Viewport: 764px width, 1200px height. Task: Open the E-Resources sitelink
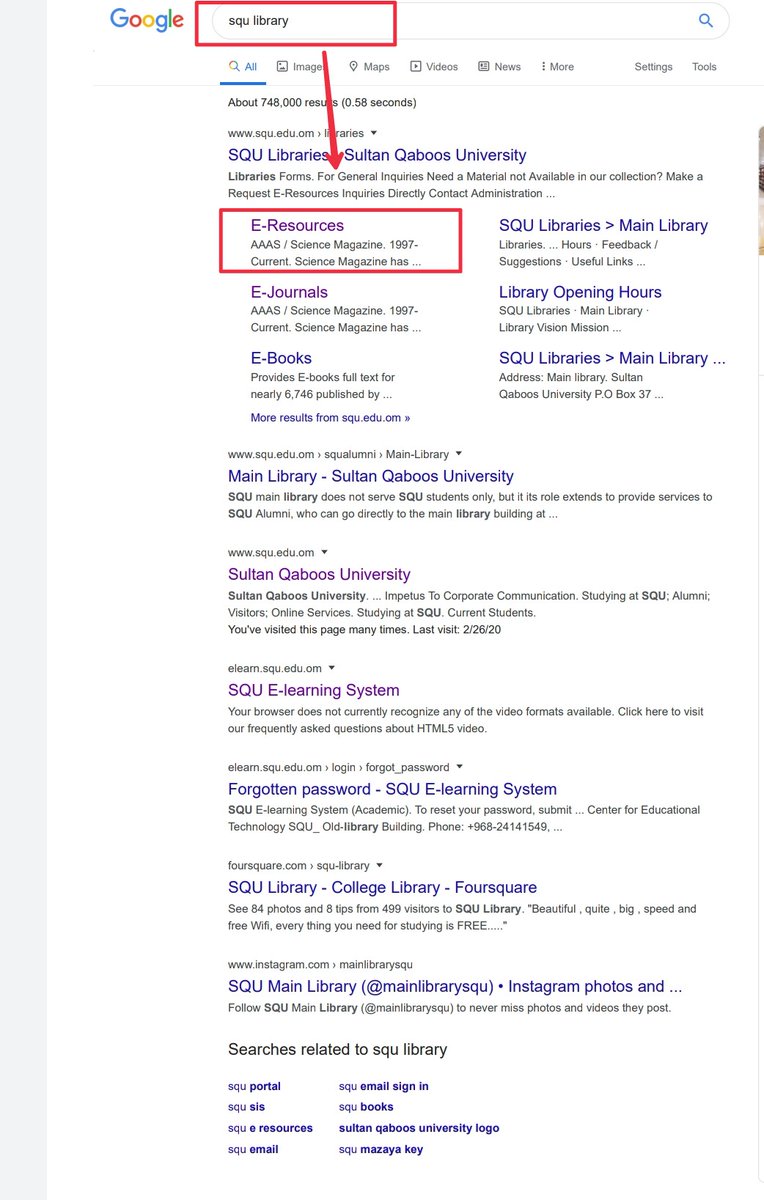point(297,226)
